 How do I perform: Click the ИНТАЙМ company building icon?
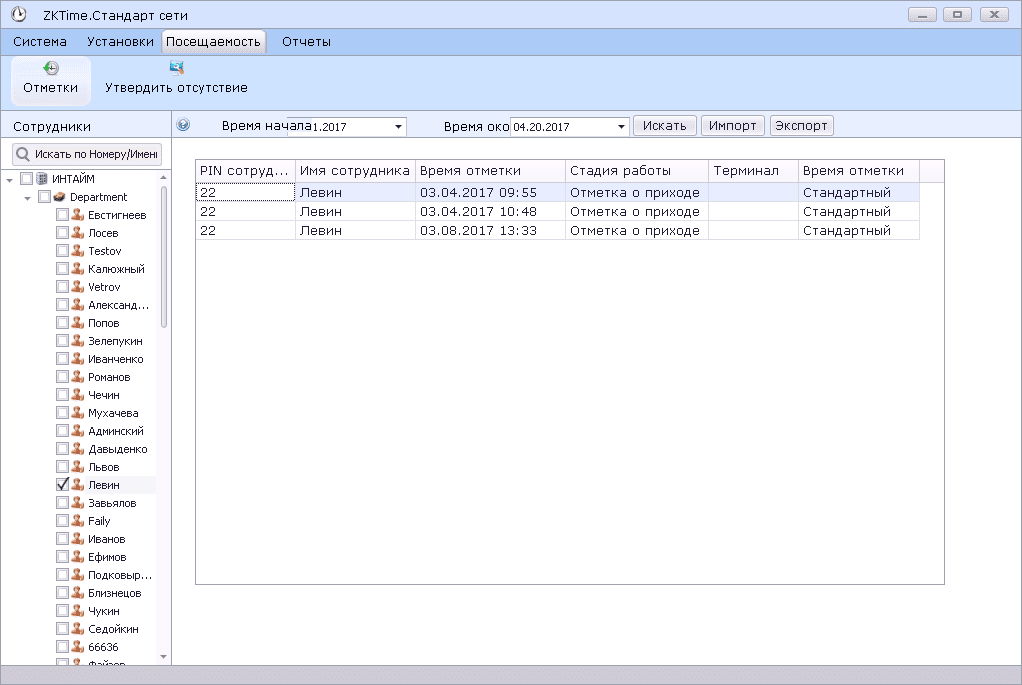coord(42,179)
